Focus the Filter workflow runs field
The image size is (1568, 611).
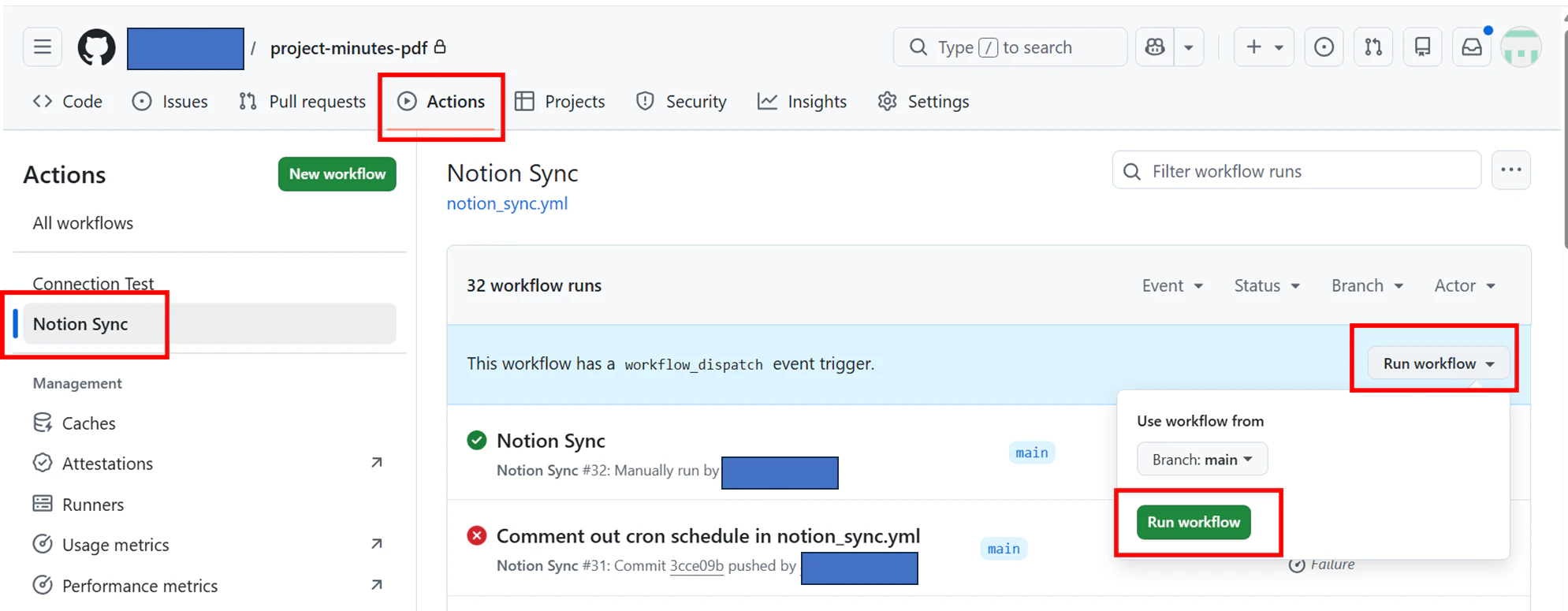coord(1297,171)
